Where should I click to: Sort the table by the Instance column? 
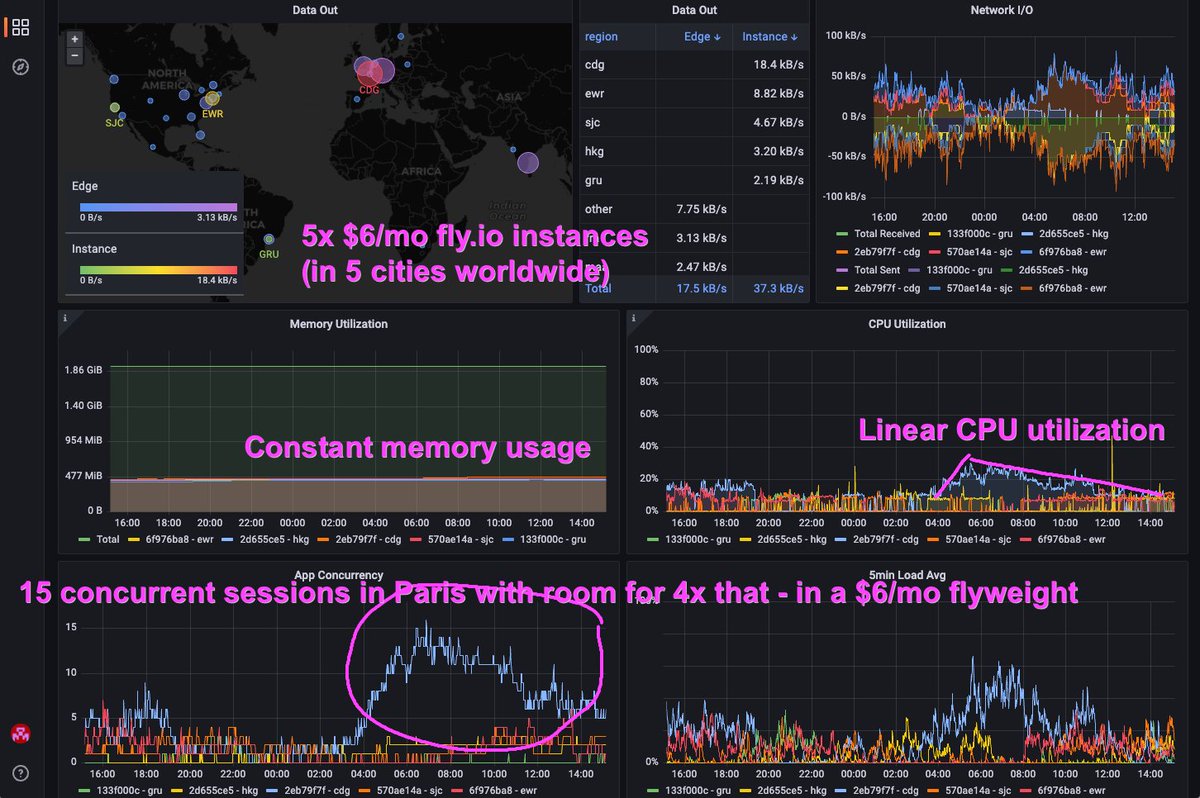(x=770, y=37)
